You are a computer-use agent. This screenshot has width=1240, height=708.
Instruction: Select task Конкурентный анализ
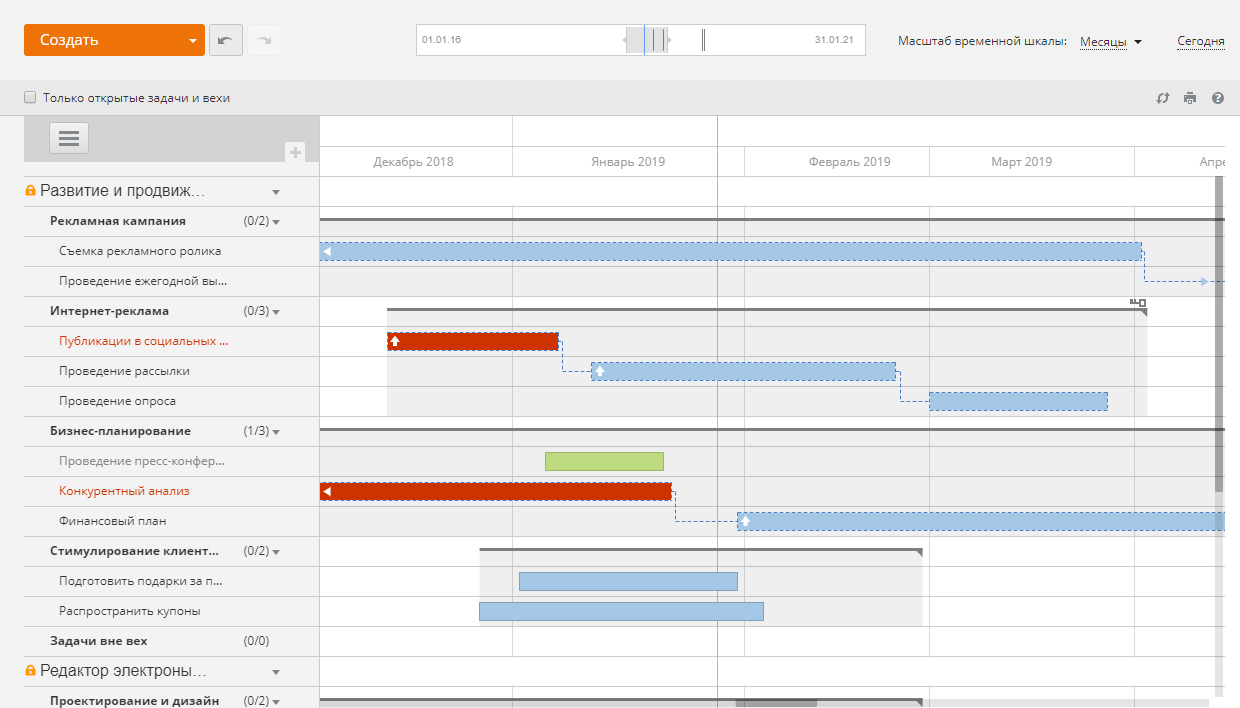[x=124, y=491]
